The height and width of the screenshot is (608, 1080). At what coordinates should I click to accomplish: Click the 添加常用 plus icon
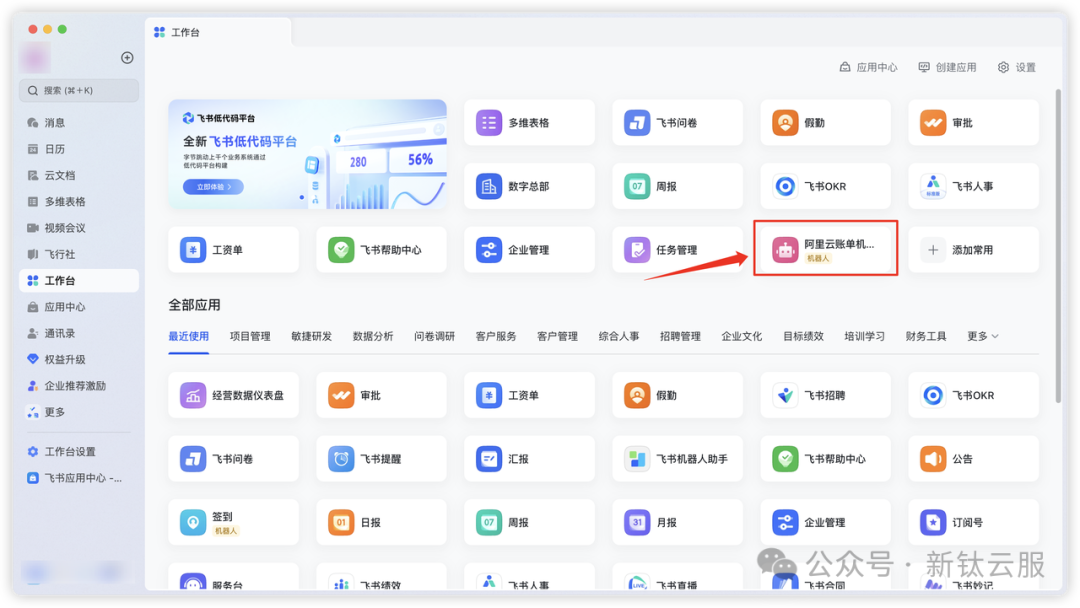(933, 250)
